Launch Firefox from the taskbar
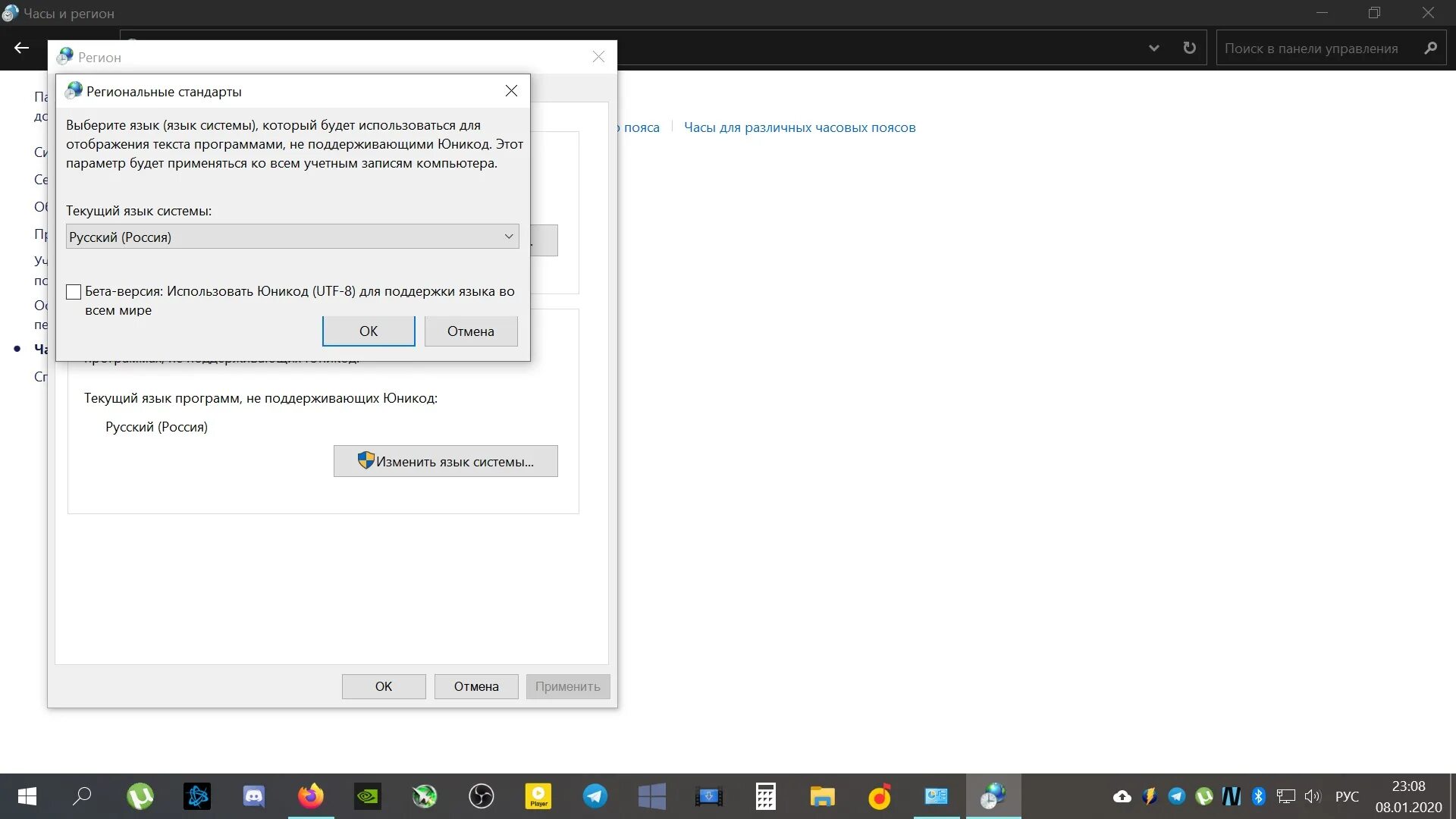 coord(310,796)
